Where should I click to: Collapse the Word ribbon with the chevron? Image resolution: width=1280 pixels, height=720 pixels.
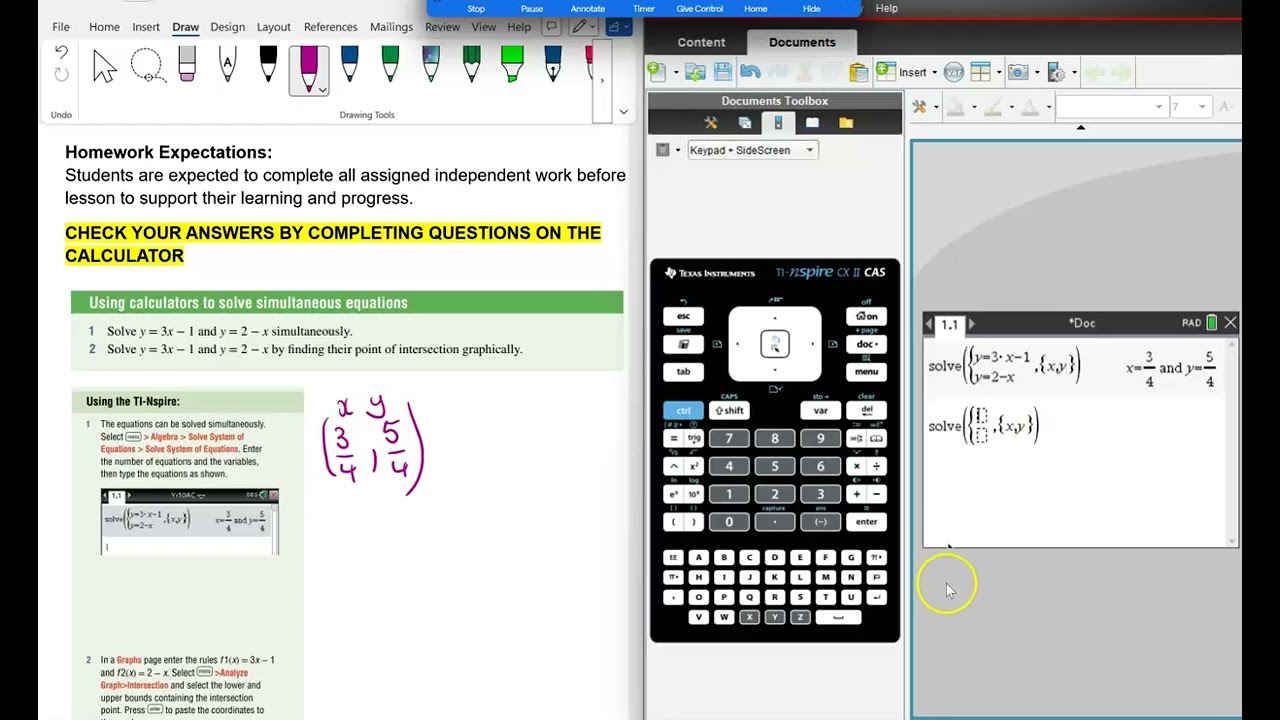pyautogui.click(x=623, y=112)
